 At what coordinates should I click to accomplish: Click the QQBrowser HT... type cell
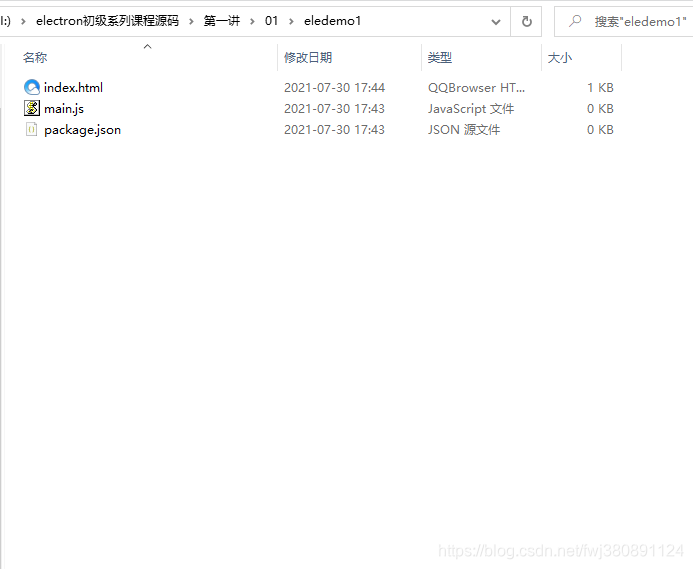[x=476, y=88]
